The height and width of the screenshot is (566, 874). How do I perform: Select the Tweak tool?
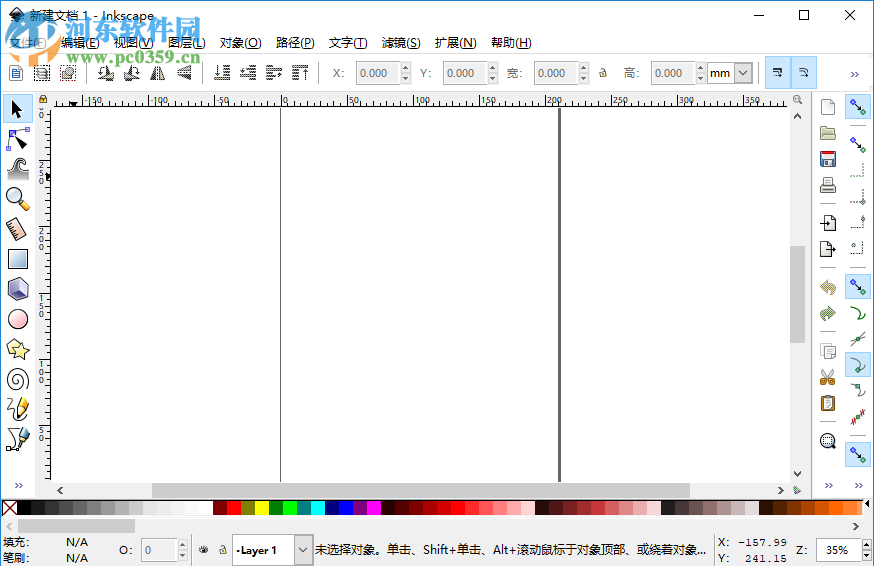coord(17,168)
